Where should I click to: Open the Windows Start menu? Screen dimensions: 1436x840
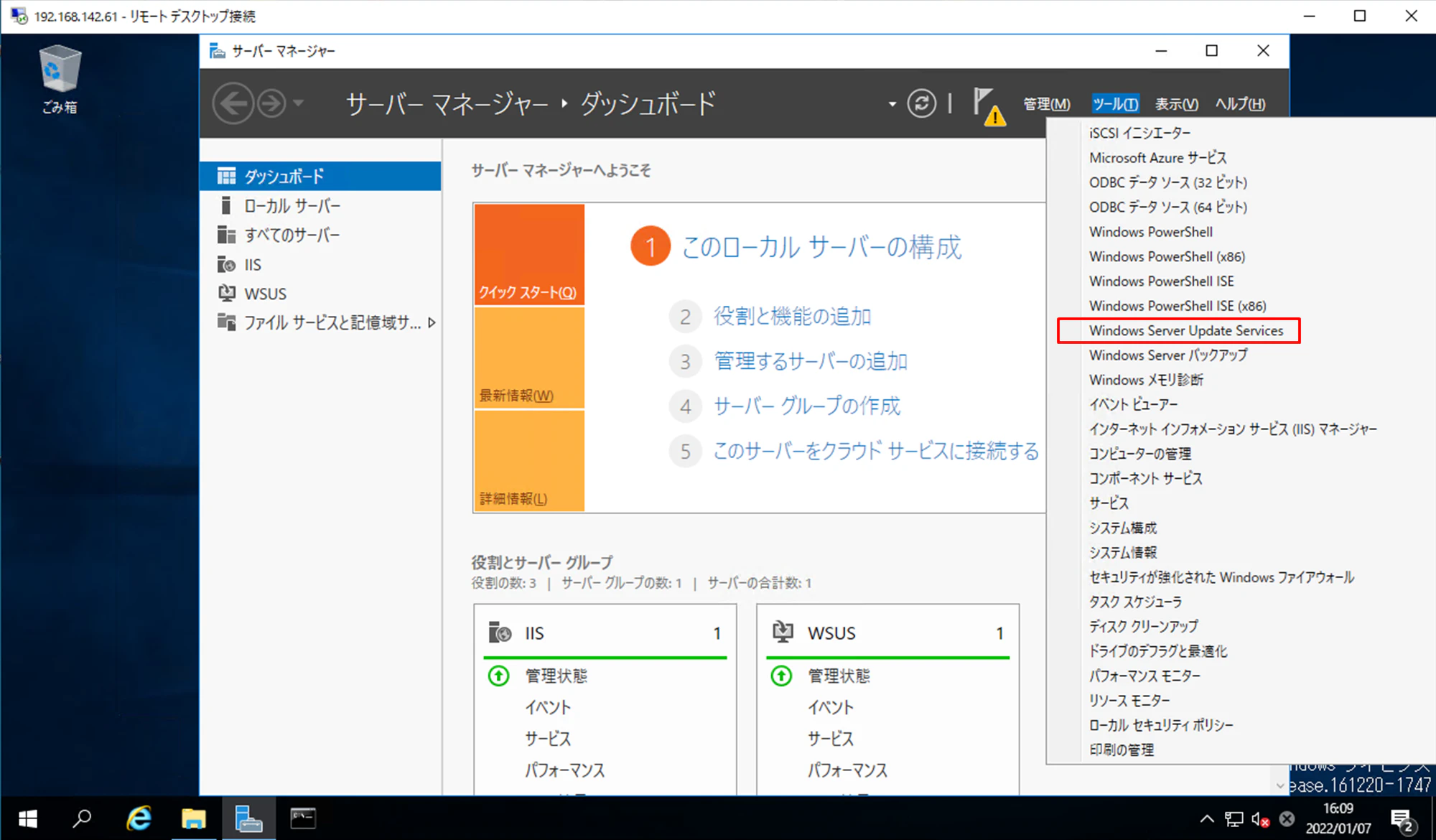coord(28,818)
